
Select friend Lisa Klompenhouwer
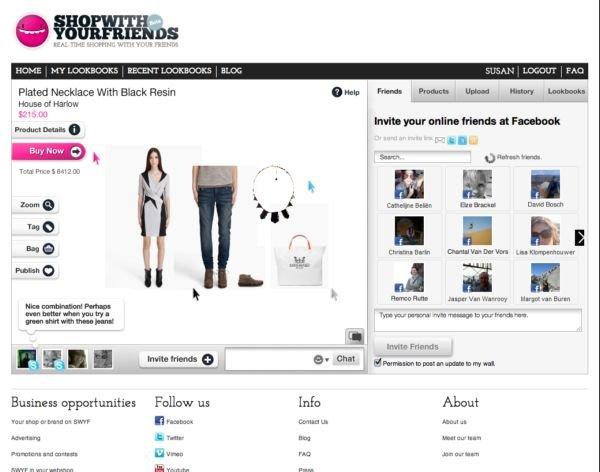[545, 235]
